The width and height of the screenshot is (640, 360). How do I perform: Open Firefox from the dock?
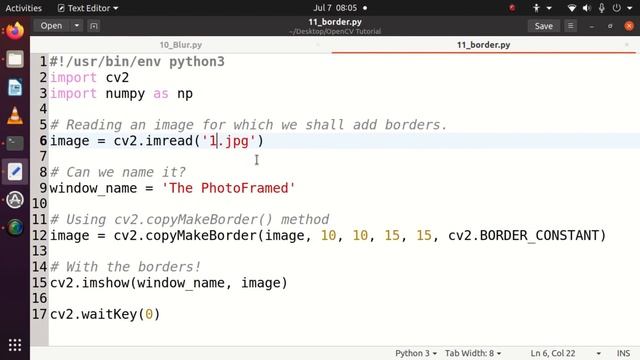(15, 31)
